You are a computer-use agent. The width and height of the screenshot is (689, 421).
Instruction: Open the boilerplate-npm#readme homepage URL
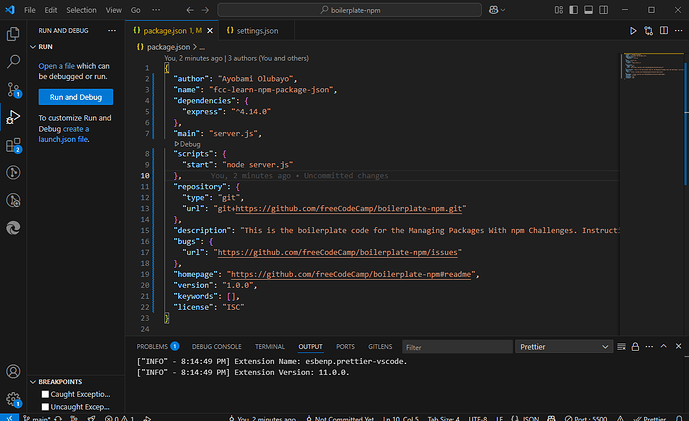tap(351, 274)
